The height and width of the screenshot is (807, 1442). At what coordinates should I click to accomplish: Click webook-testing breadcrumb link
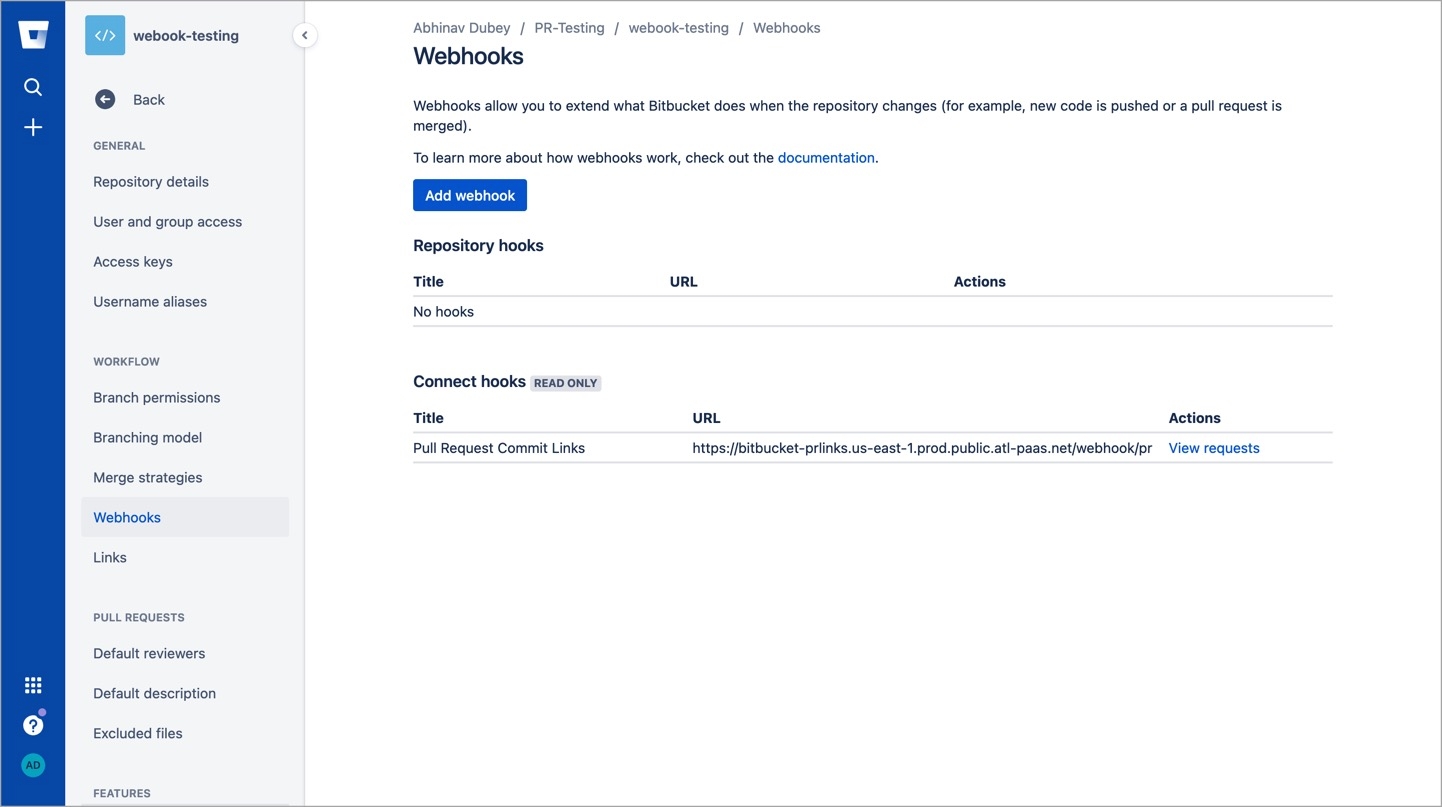[678, 28]
